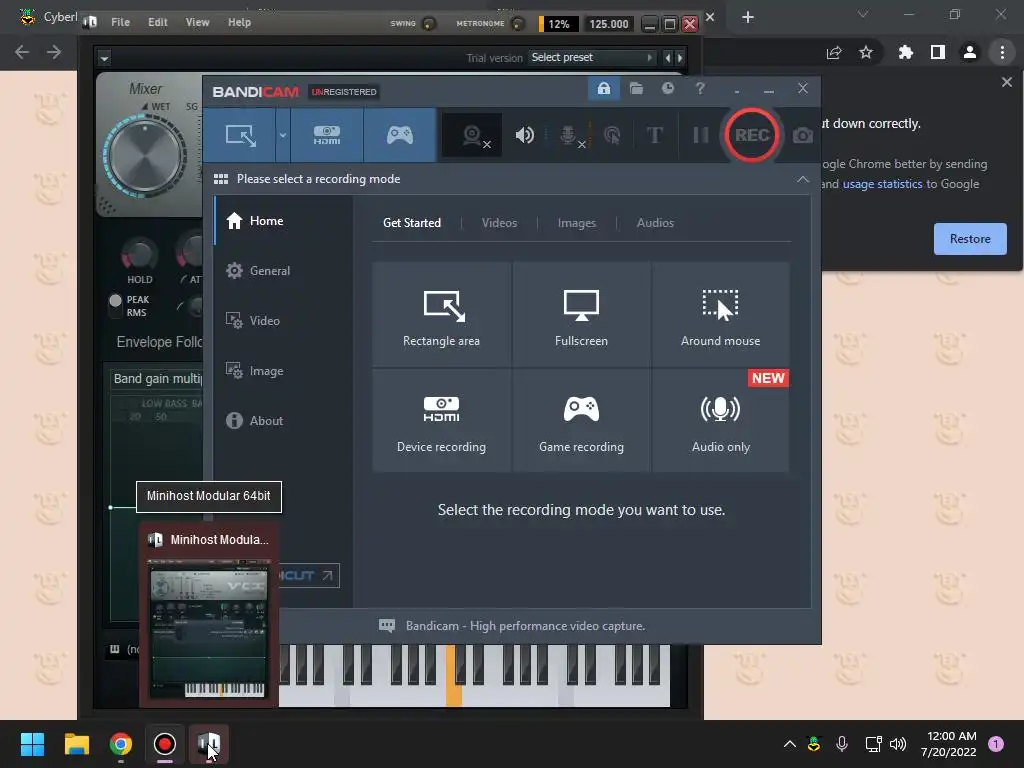1024x768 pixels.
Task: Adjust the Swing knob in Minihost
Action: pos(428,24)
